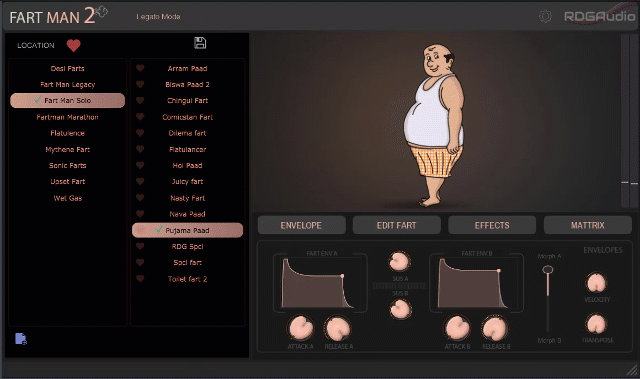Screen dimensions: 640x379
Task: Toggle Legato Mode
Action: click(x=158, y=17)
